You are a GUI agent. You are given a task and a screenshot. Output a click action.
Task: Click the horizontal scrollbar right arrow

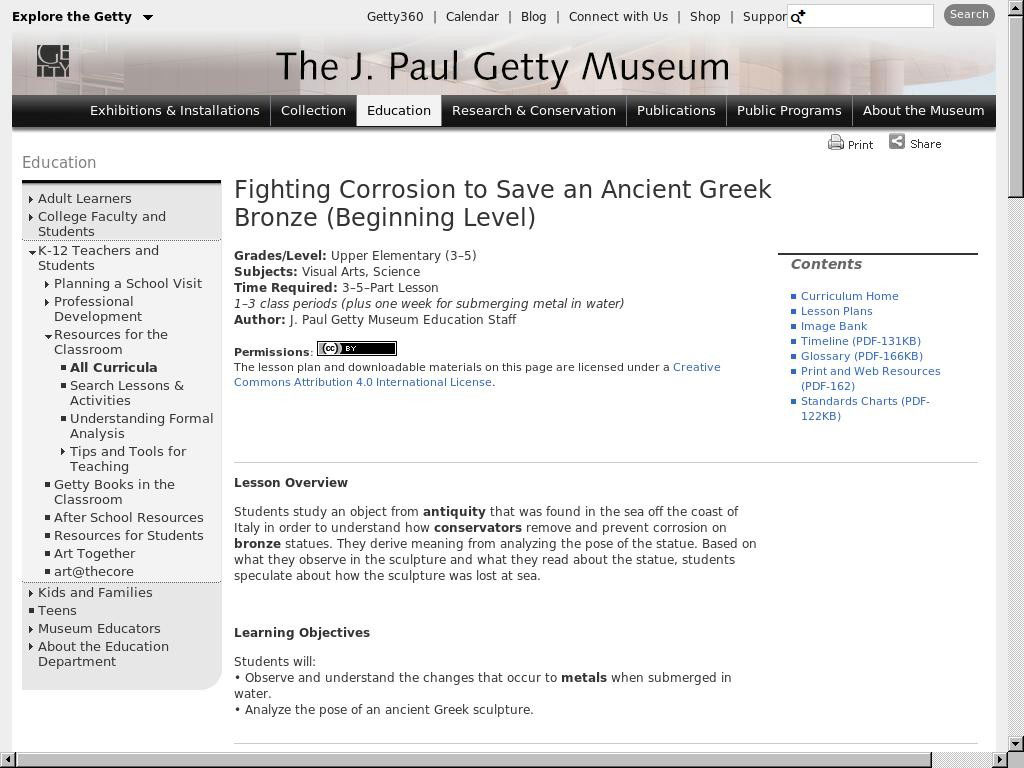1000,760
